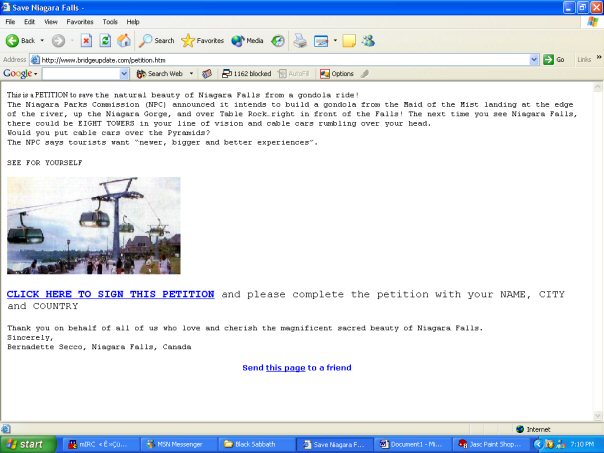The image size is (604, 453).
Task: Open the Media bar
Action: [247, 41]
